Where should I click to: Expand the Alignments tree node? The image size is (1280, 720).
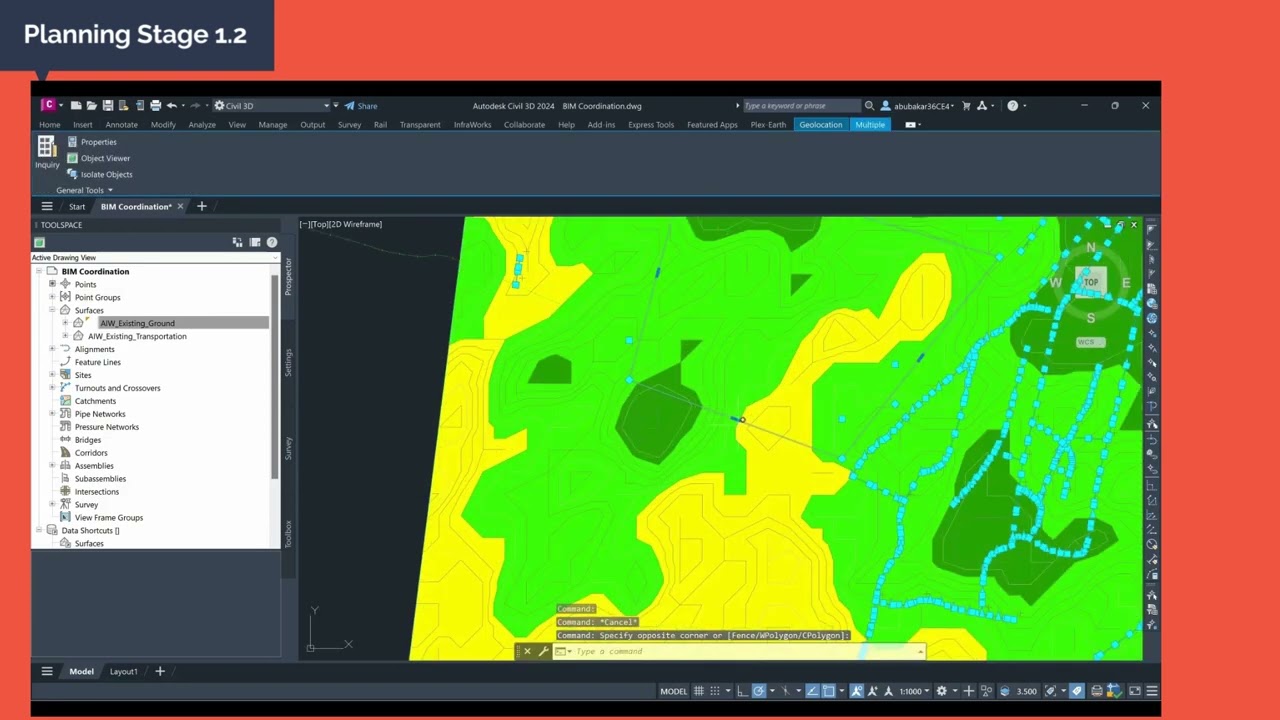52,349
